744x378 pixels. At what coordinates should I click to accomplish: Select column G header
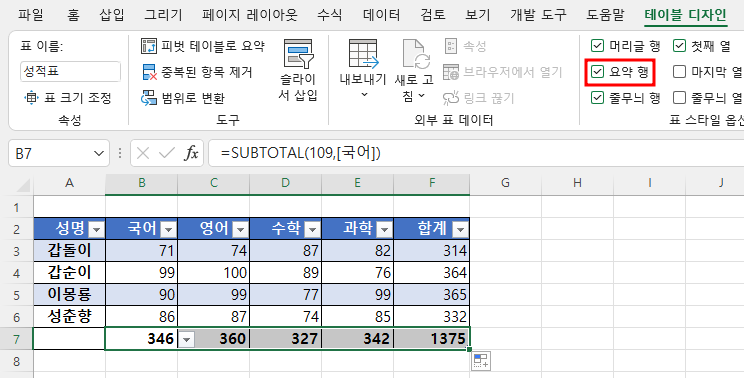pyautogui.click(x=505, y=183)
